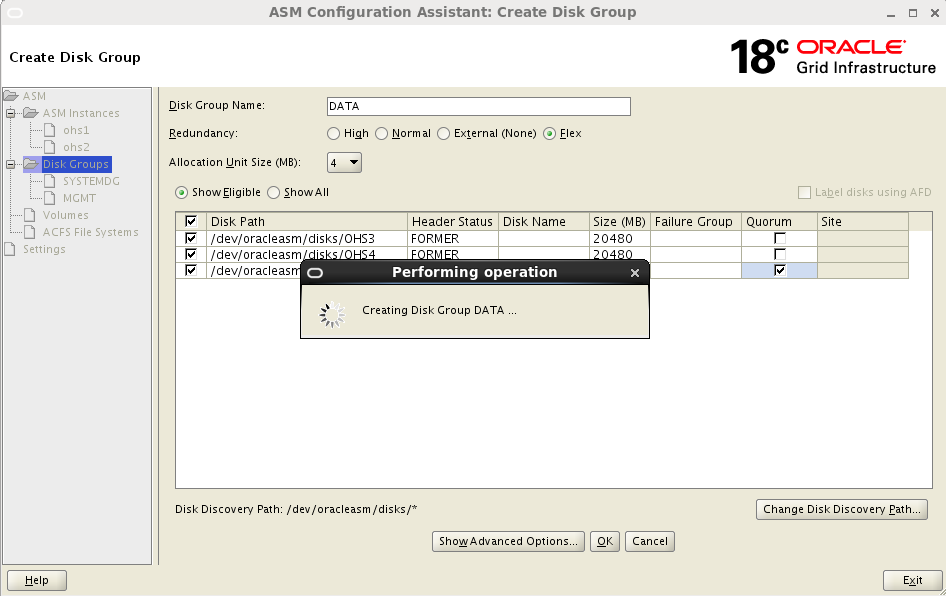This screenshot has height=596, width=946.
Task: Enable Quorum for the OHS4 disk
Action: (779, 254)
